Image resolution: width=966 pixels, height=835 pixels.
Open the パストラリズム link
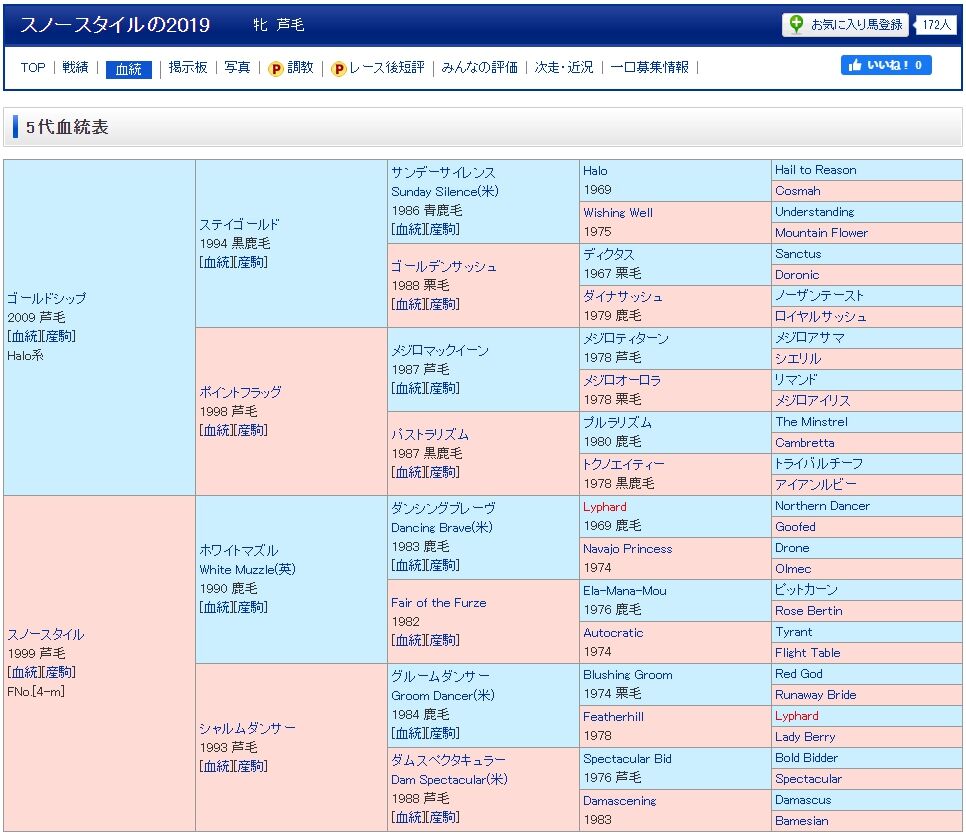coord(430,434)
